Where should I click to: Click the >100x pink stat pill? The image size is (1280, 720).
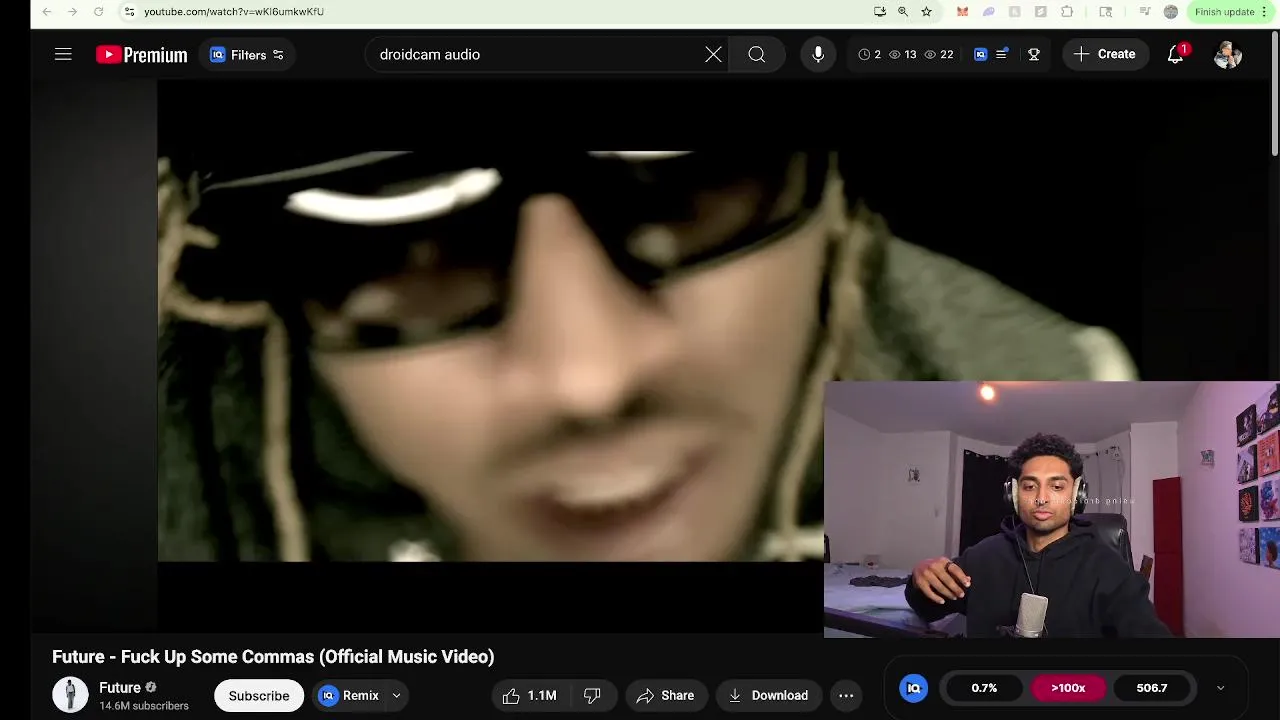pyautogui.click(x=1068, y=688)
